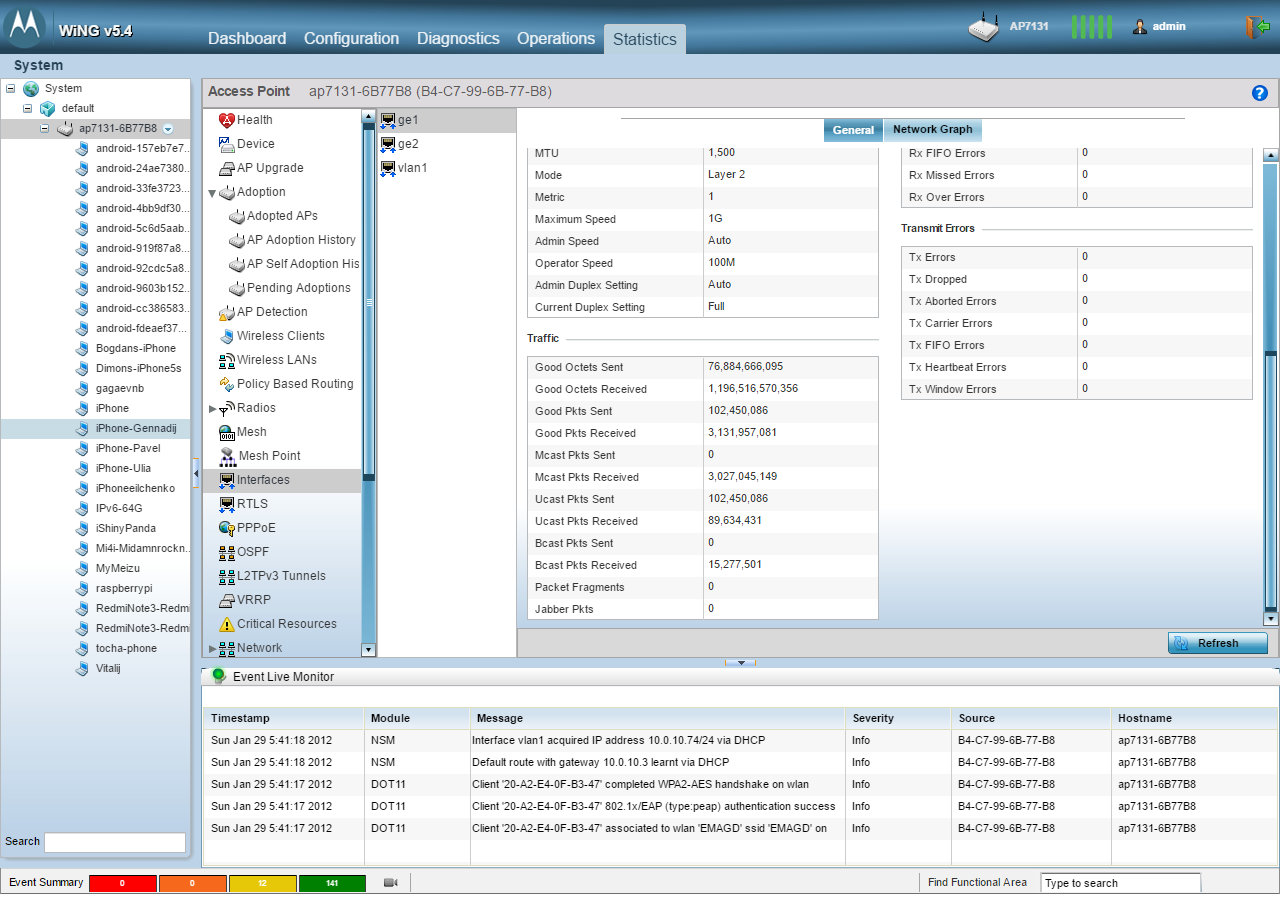The height and width of the screenshot is (898, 1280).
Task: Click the System tree Search field
Action: (x=115, y=842)
